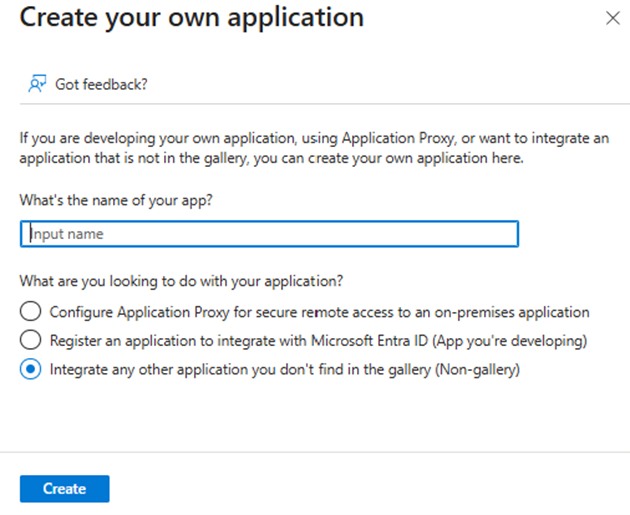630x515 pixels.
Task: Focus the app name input field
Action: (269, 234)
